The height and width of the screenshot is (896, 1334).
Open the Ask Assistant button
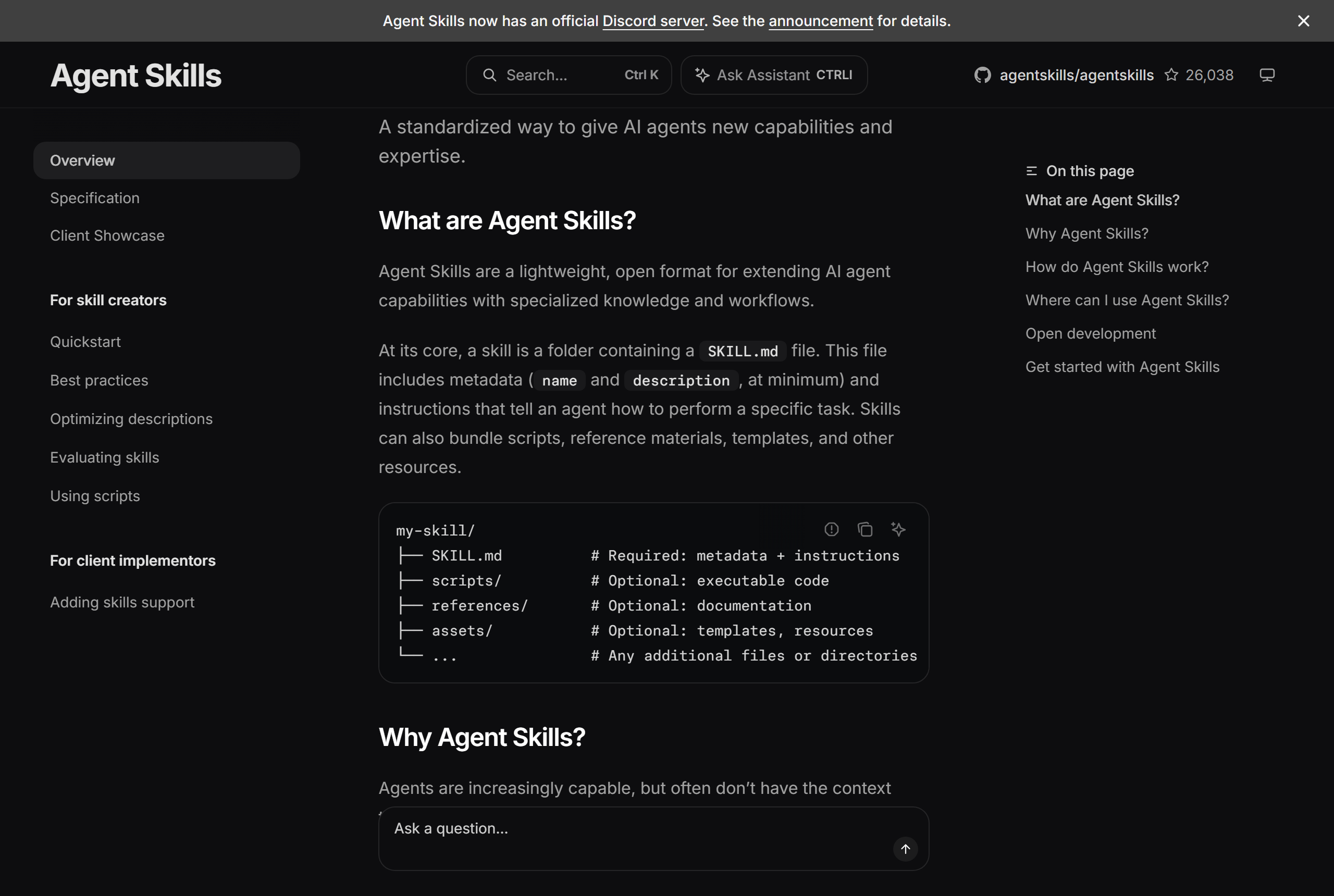point(773,75)
